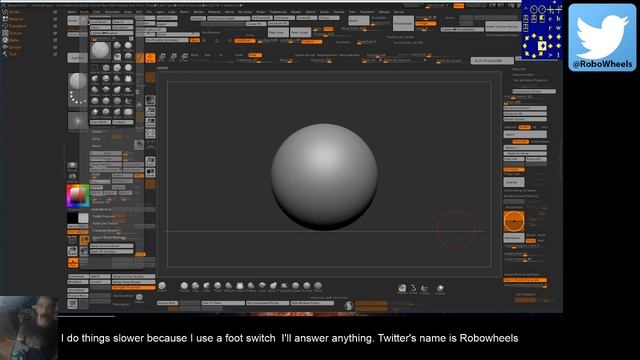Screen dimensions: 640x360
Task: Open the Transform palette in the left tray
Action: click(x=18, y=26)
